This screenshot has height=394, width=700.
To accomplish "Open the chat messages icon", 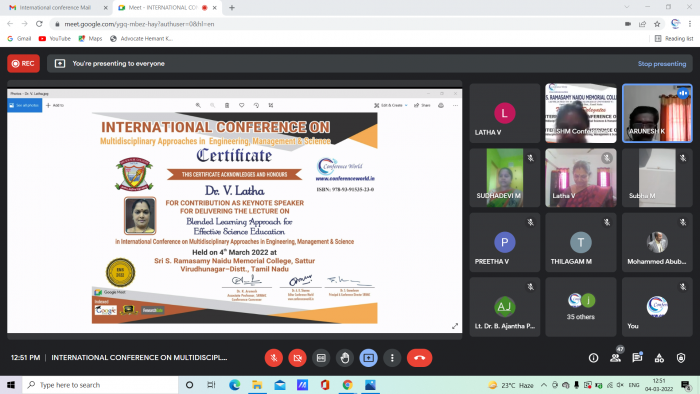I will click(637, 357).
